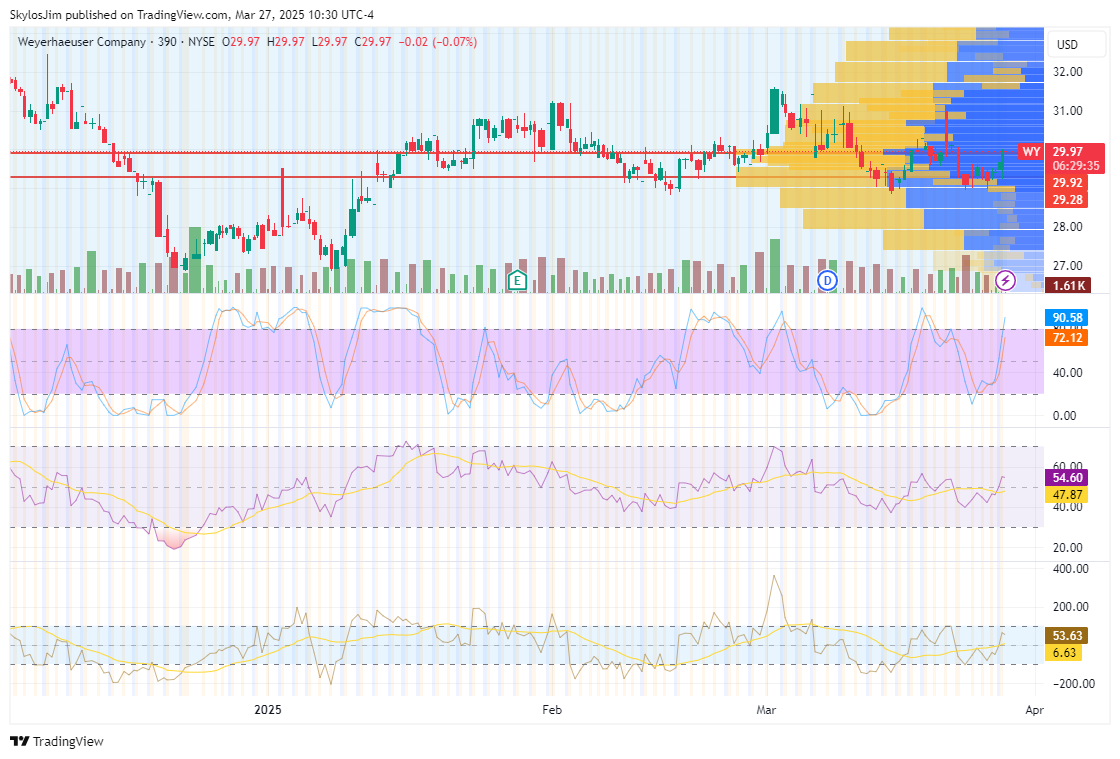
Task: Click the 2025 time axis label
Action: click(268, 710)
